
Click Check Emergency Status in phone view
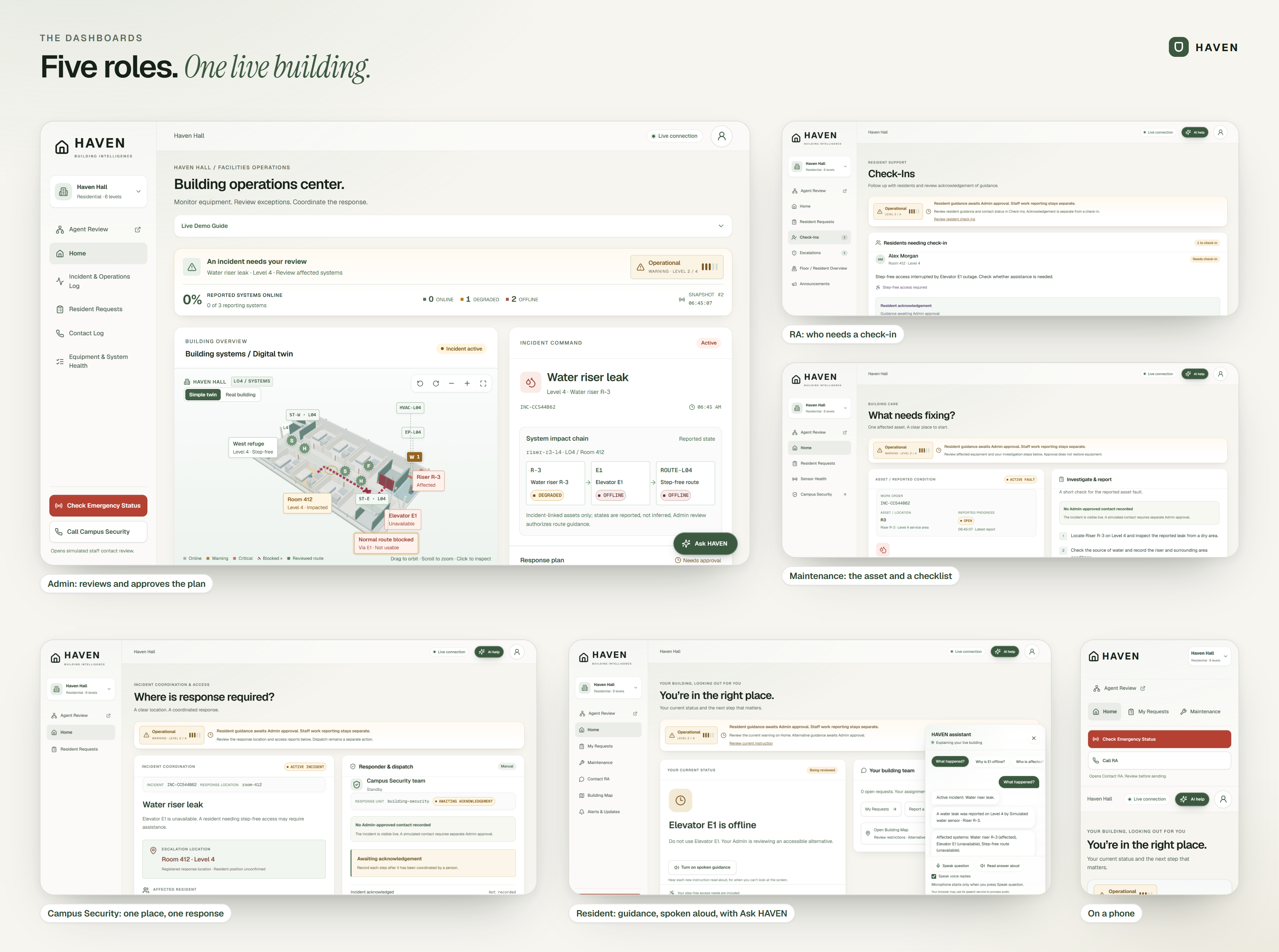(1159, 739)
